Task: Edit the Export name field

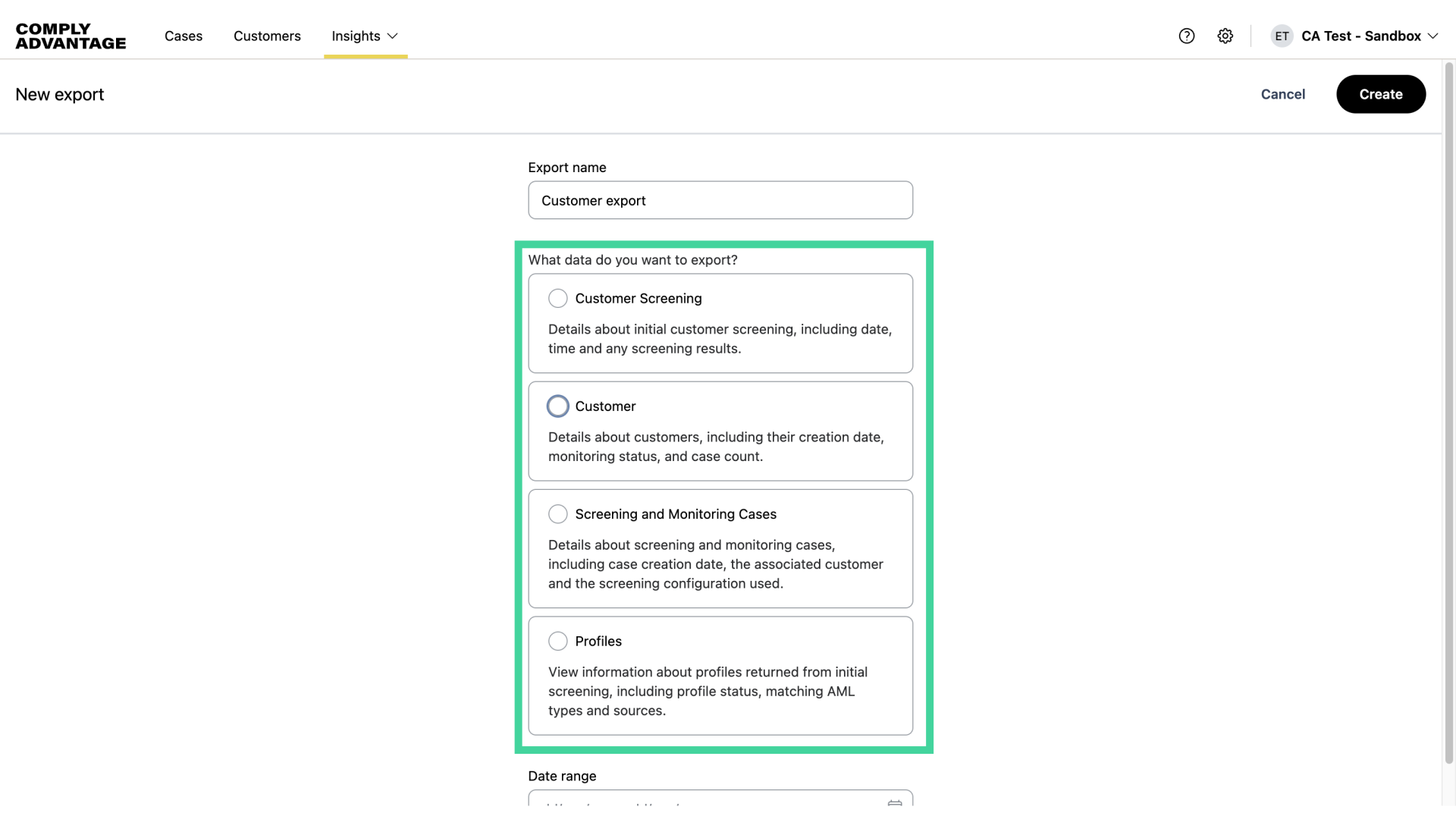Action: tap(720, 200)
